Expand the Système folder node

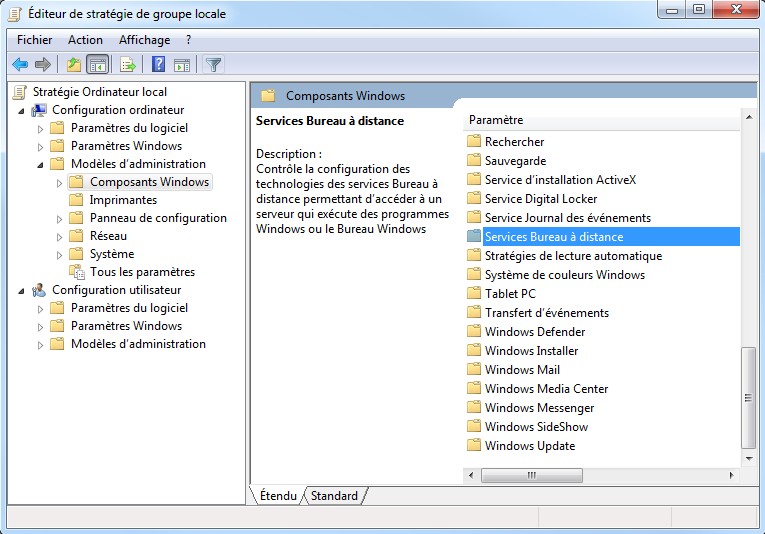59,255
